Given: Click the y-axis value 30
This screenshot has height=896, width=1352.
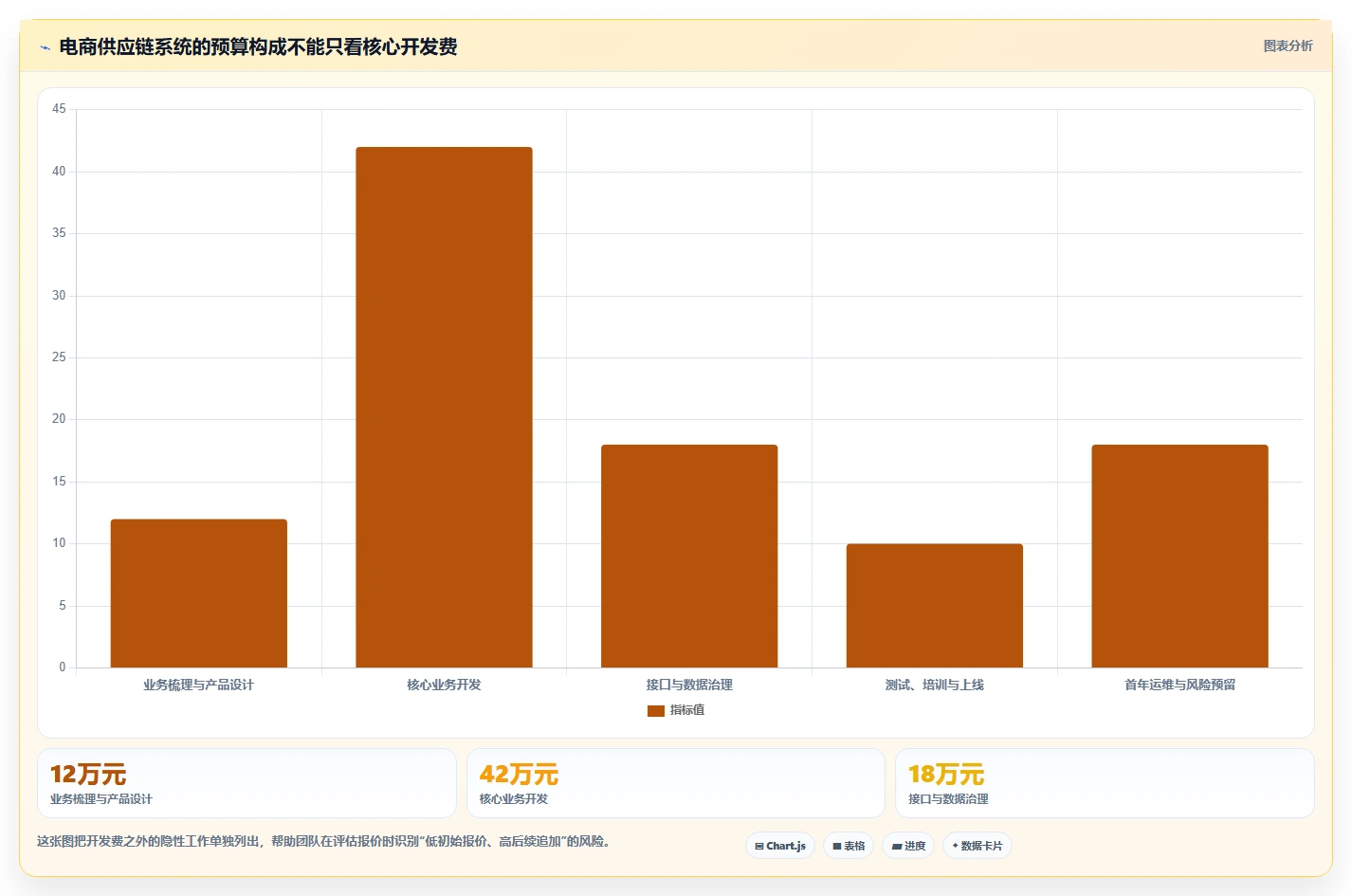Looking at the screenshot, I should point(59,296).
